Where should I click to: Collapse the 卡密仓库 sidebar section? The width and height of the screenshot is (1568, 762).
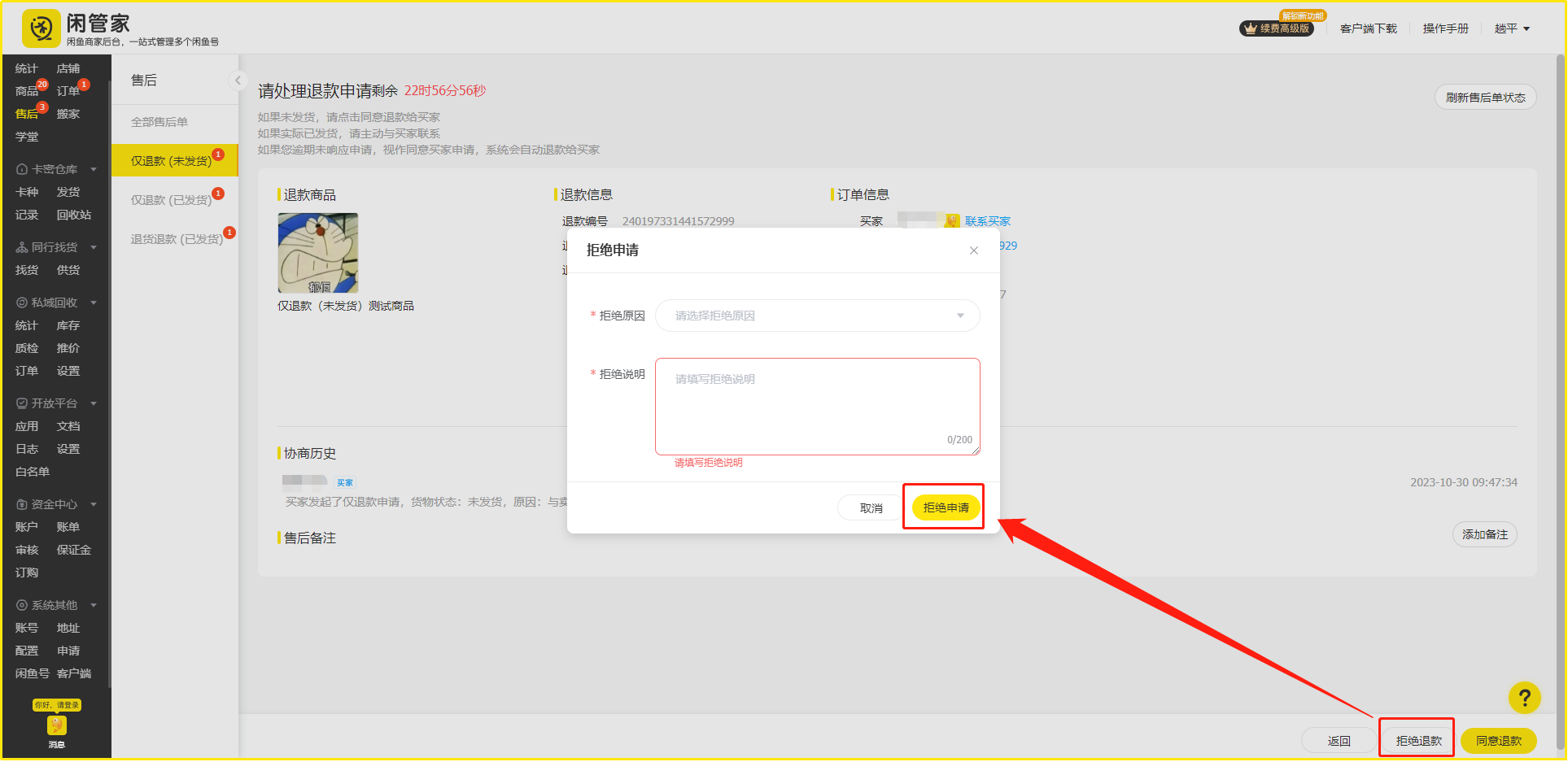coord(94,169)
